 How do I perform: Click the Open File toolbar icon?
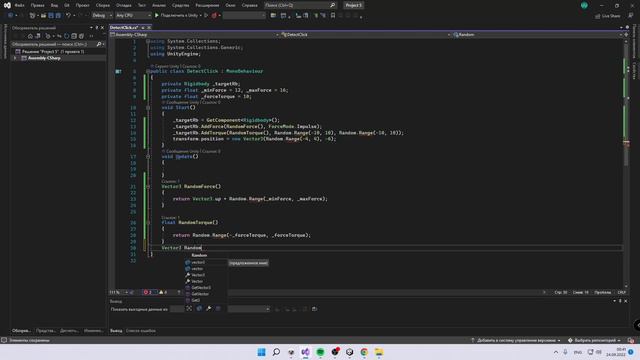coord(43,16)
